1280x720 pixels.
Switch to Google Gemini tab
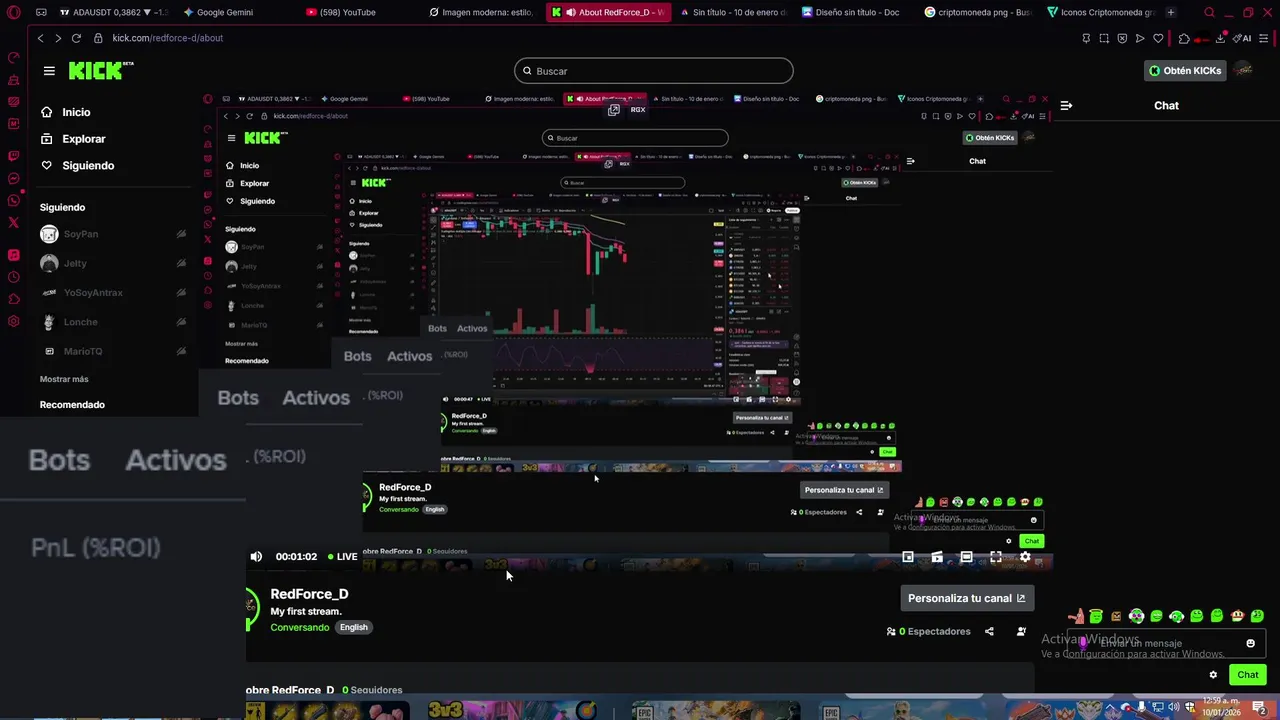pos(225,12)
